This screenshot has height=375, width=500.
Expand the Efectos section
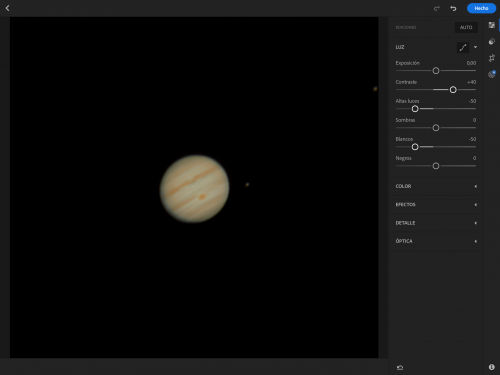436,205
